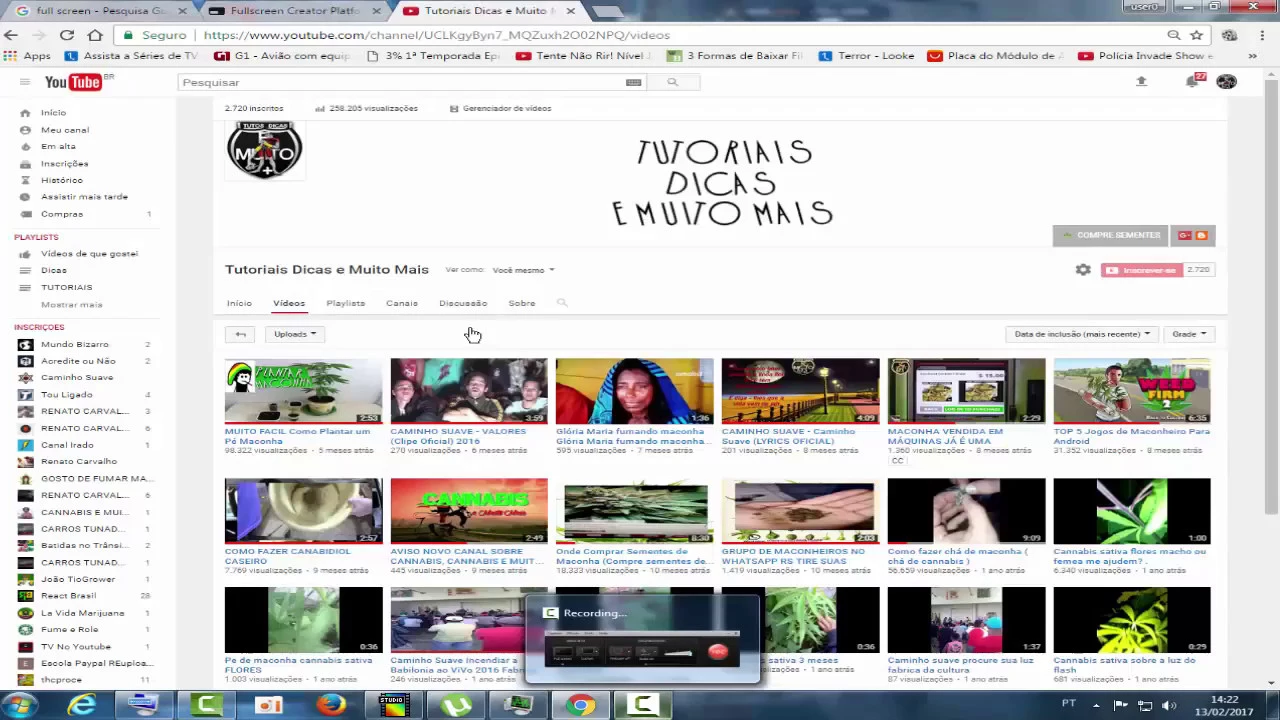1280x720 pixels.
Task: Go back with the browser back arrow
Action: point(11,35)
